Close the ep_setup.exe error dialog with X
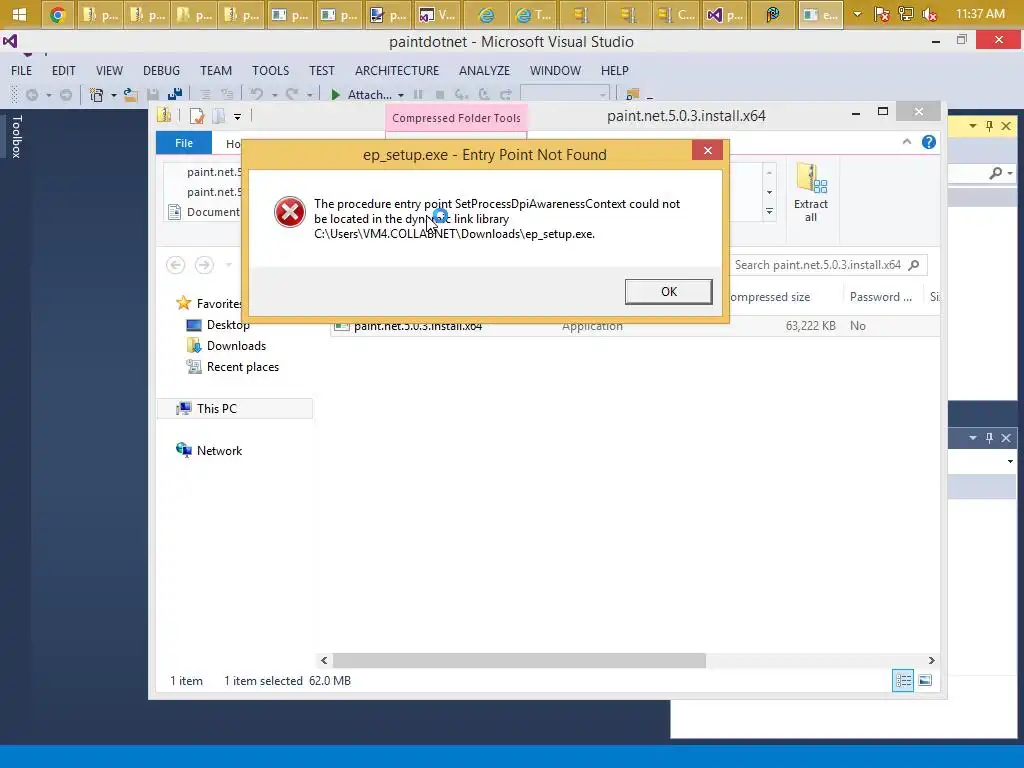The image size is (1024, 768). 707,150
